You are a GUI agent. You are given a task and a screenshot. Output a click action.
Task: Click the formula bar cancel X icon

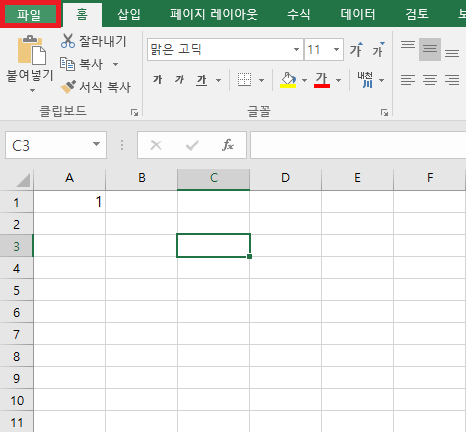click(156, 145)
